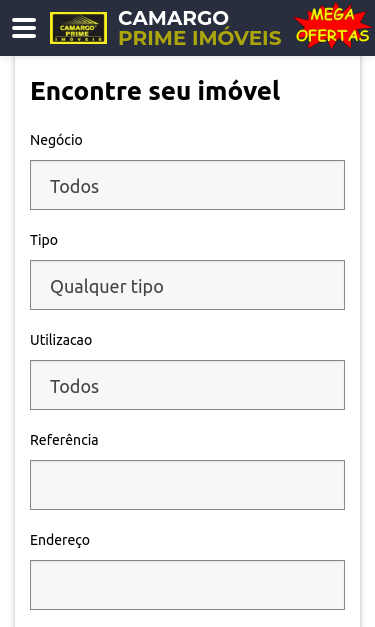Click into the Endereço text field
Image resolution: width=375 pixels, height=627 pixels.
(188, 585)
